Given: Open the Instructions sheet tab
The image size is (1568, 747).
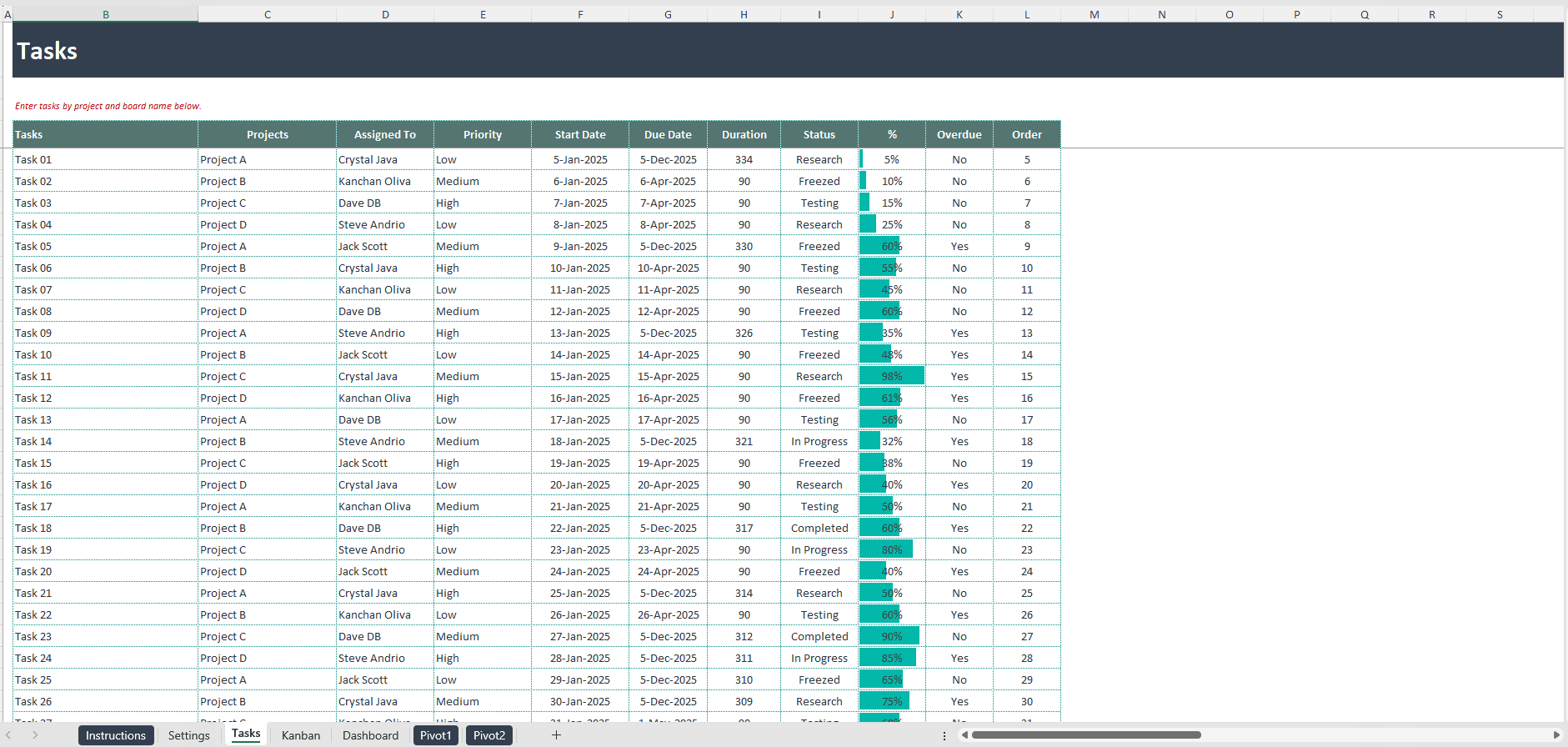Looking at the screenshot, I should (x=116, y=735).
